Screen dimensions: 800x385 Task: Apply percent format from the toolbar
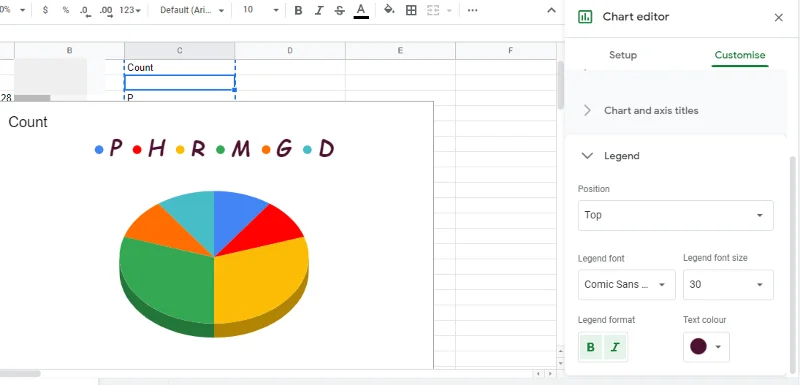(x=65, y=10)
